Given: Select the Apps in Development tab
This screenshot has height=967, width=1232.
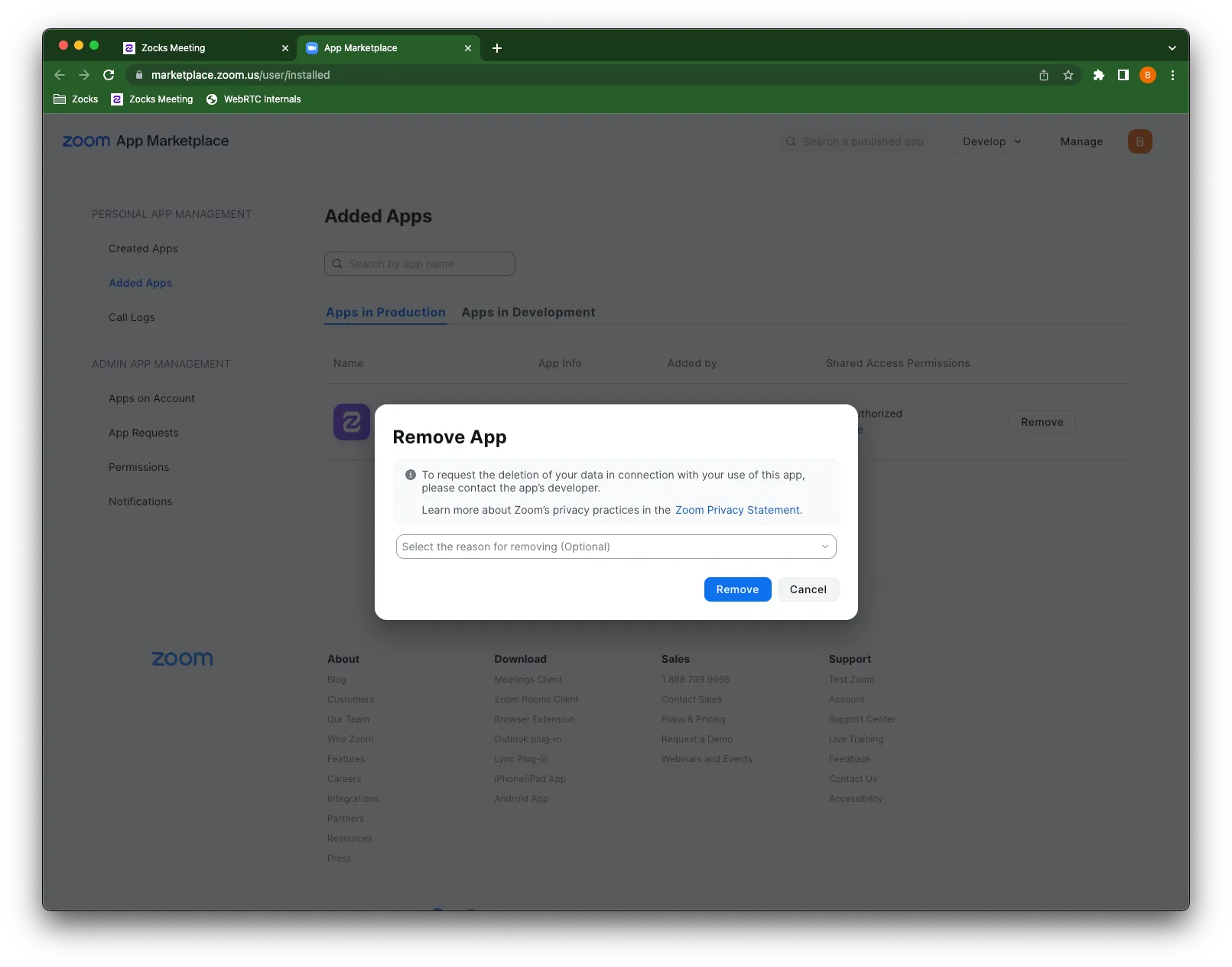Looking at the screenshot, I should 528,312.
